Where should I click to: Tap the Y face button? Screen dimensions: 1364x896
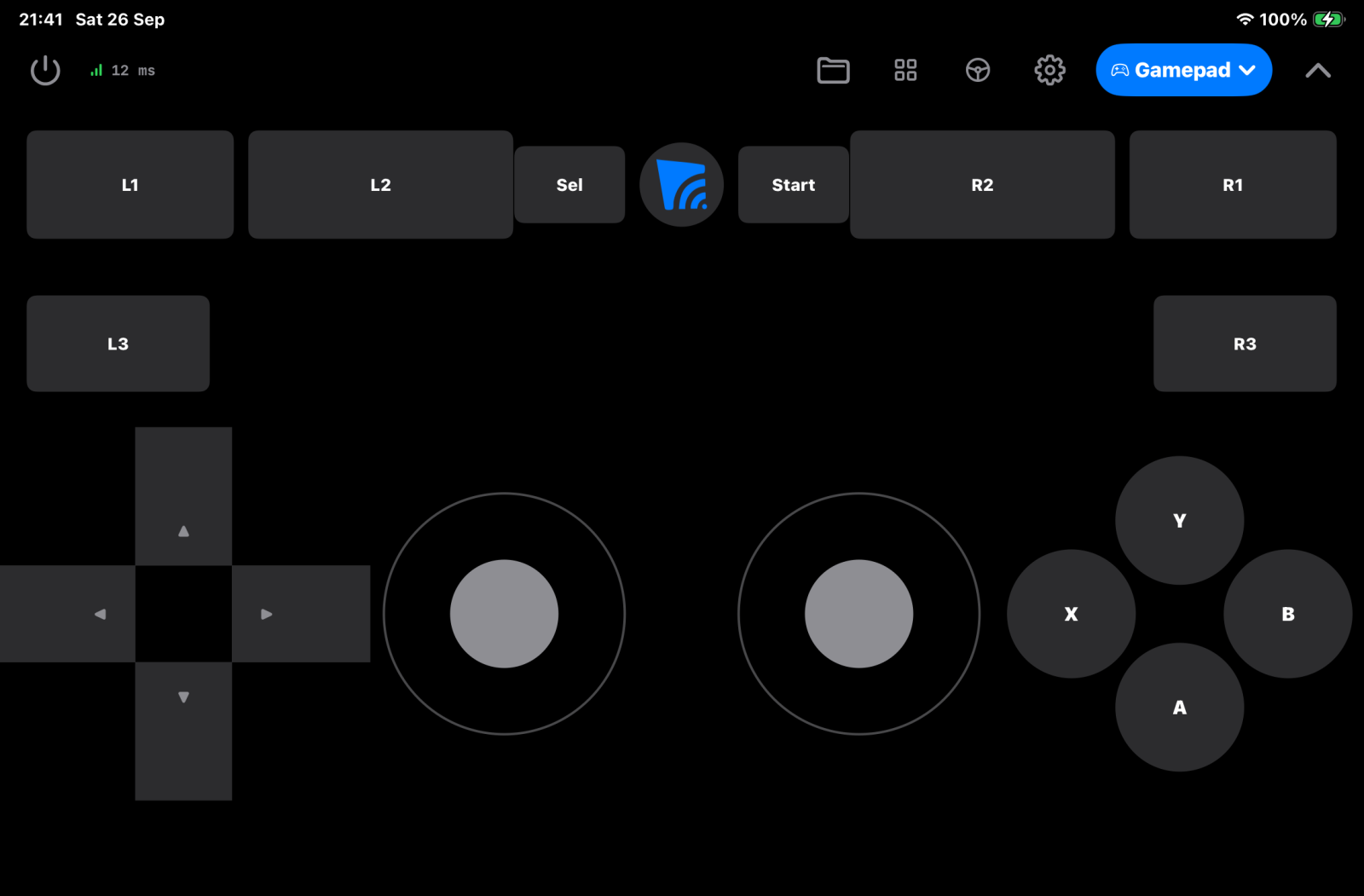[x=1180, y=520]
